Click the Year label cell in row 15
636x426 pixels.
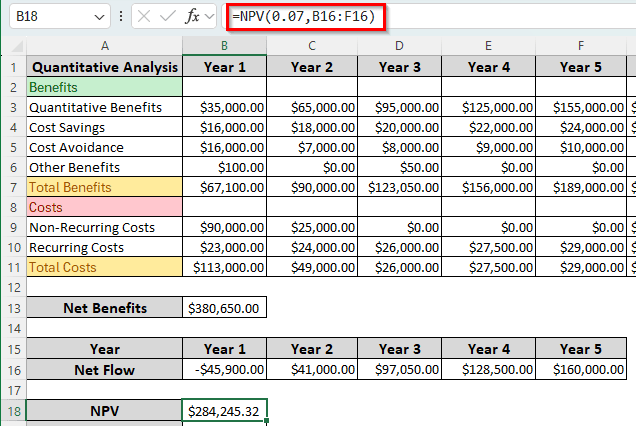pyautogui.click(x=105, y=349)
